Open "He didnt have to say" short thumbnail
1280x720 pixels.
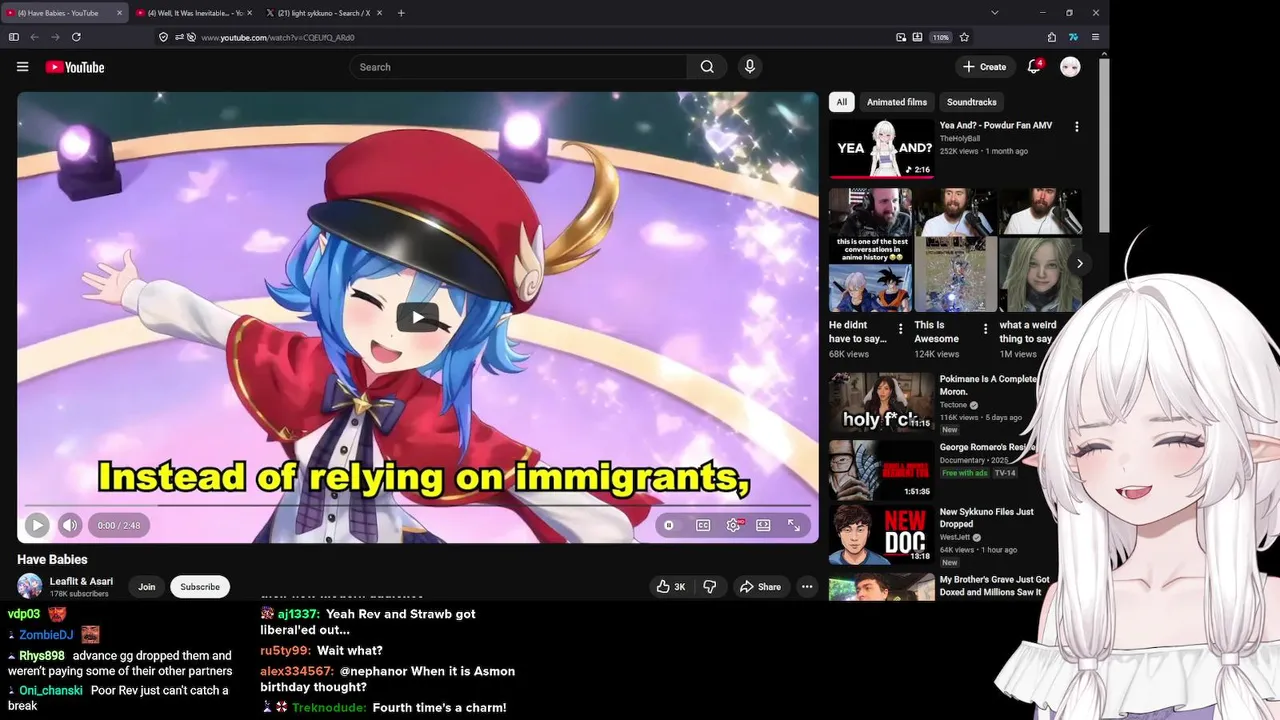click(870, 250)
